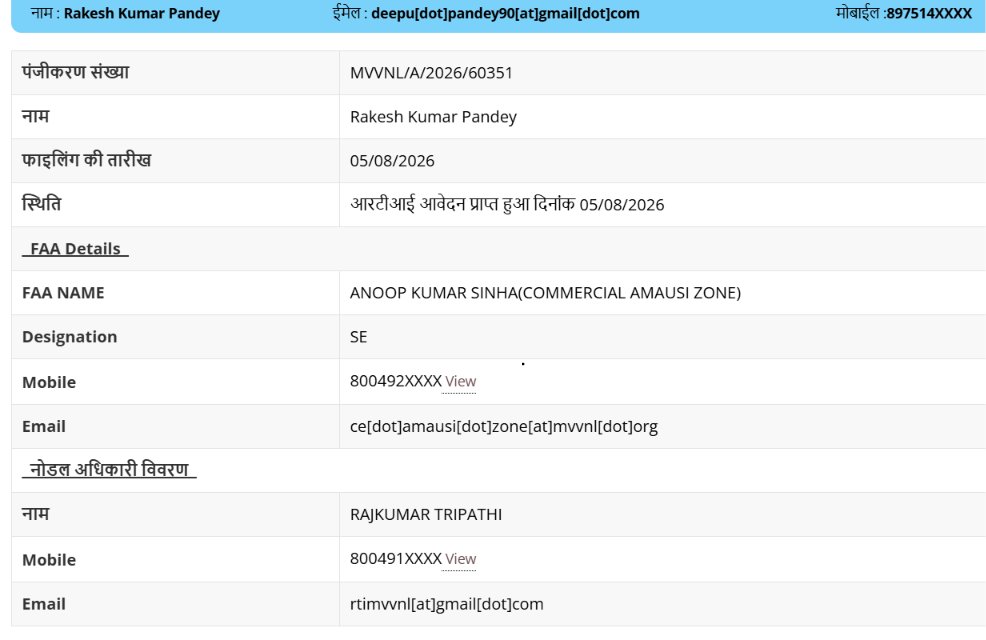Click the FAA NAME label
This screenshot has width=986, height=640.
(64, 293)
